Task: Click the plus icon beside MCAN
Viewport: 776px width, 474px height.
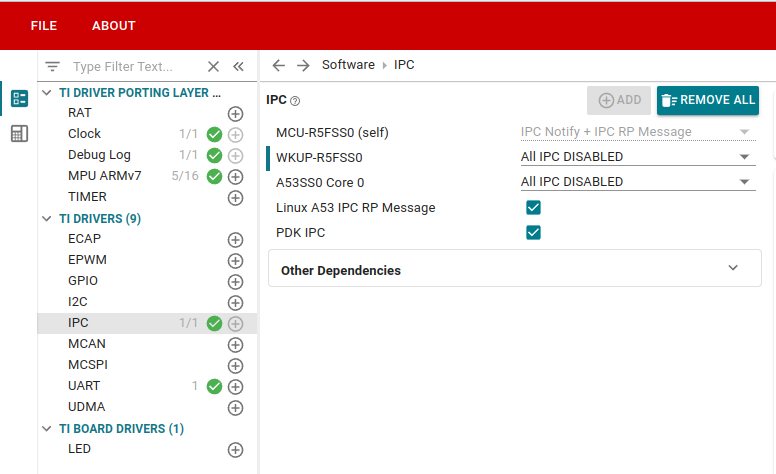Action: point(236,344)
